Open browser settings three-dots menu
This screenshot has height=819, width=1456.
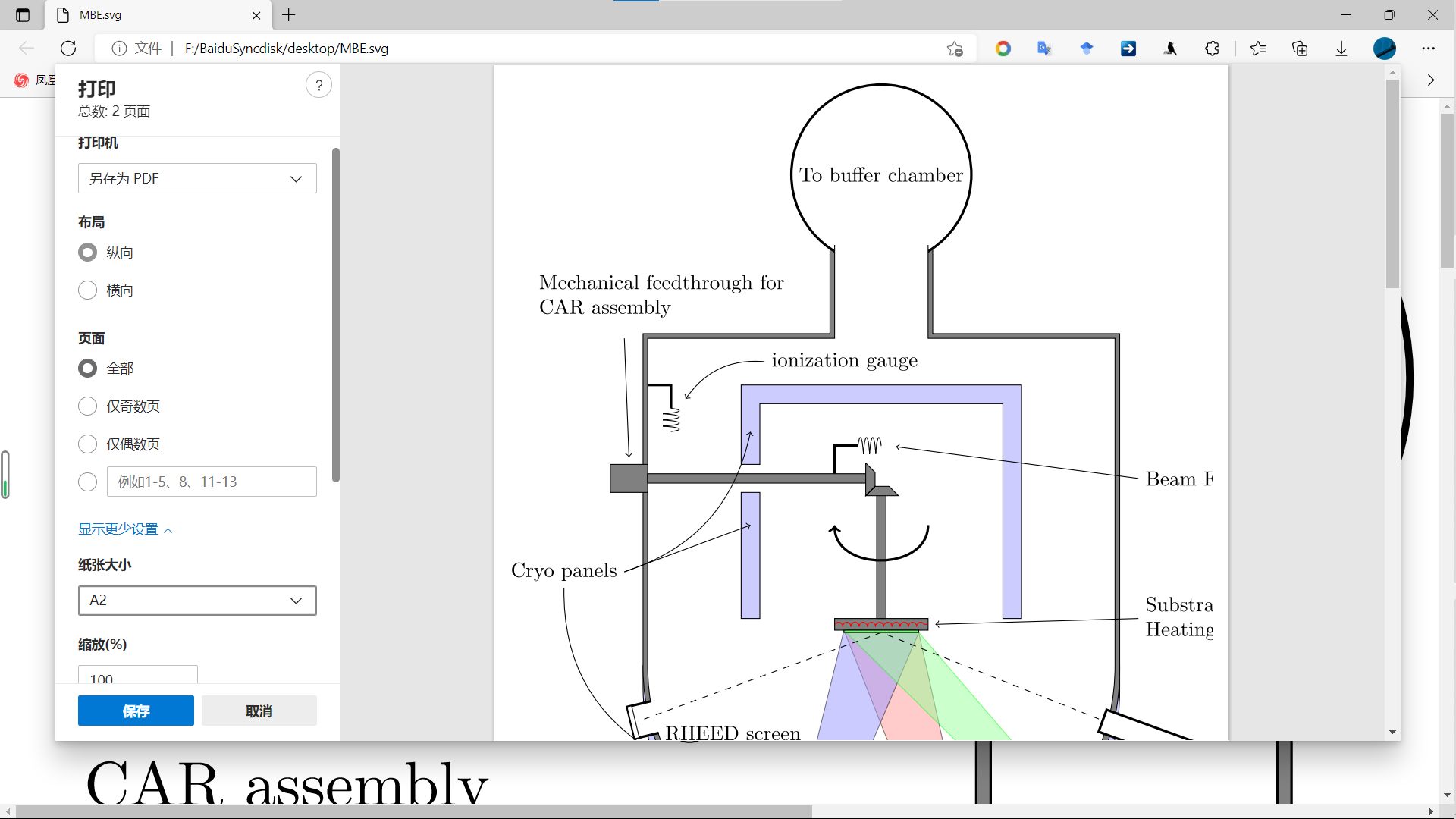[1429, 49]
